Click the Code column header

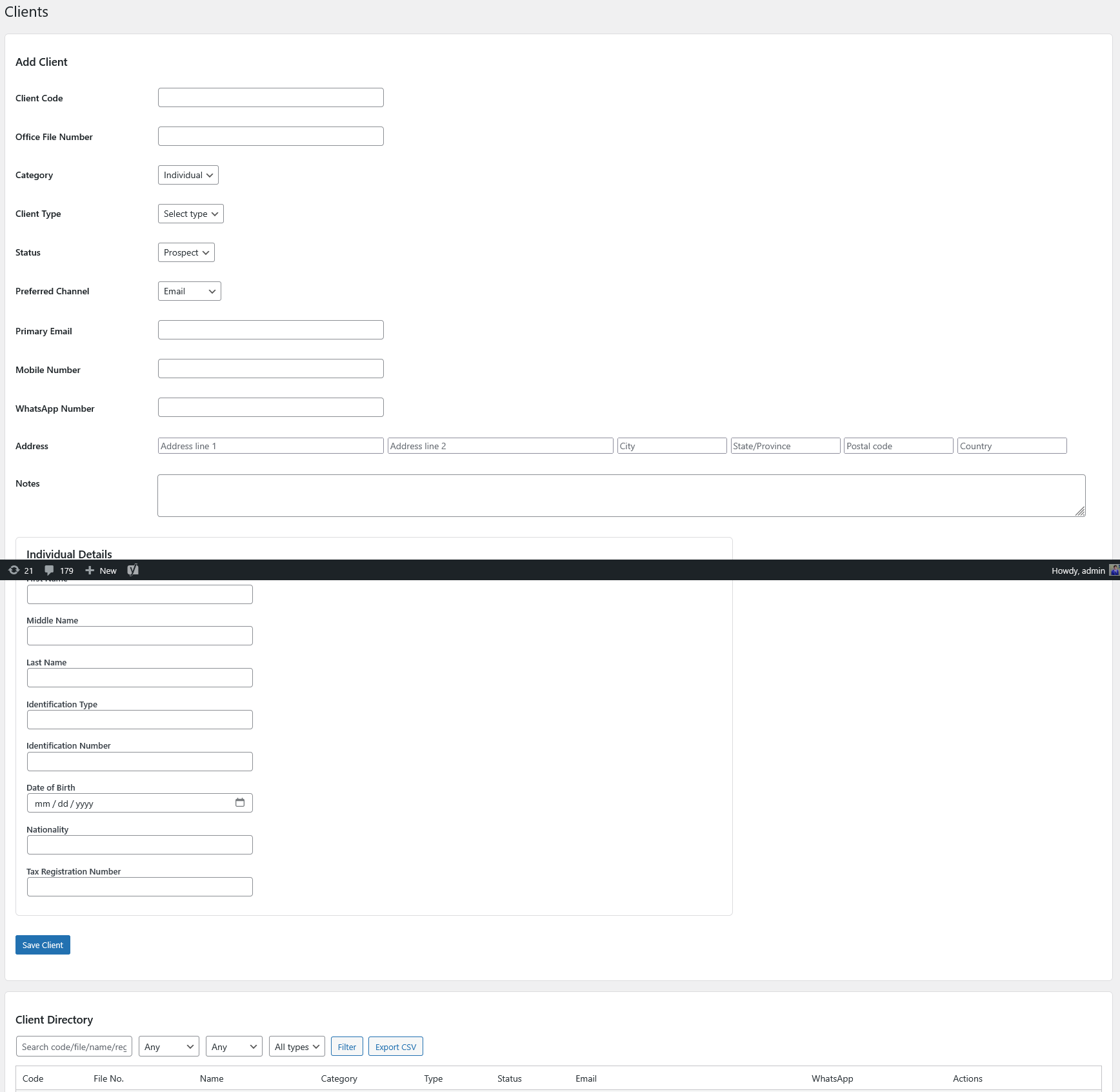click(33, 1078)
